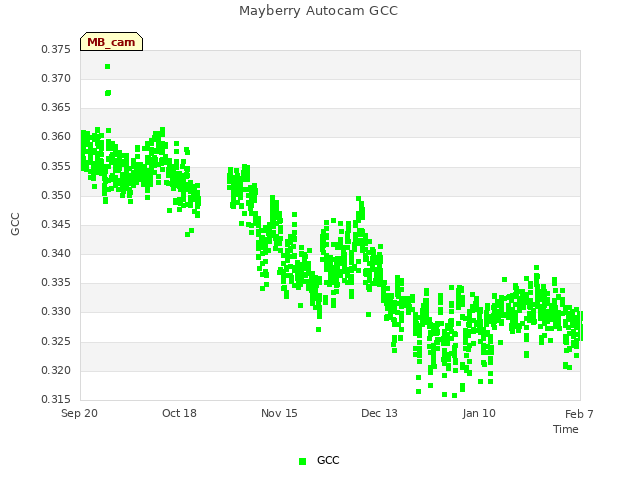Screen dimensions: 640x480
Task: Click the 0.345 y-axis value
Action: click(56, 224)
